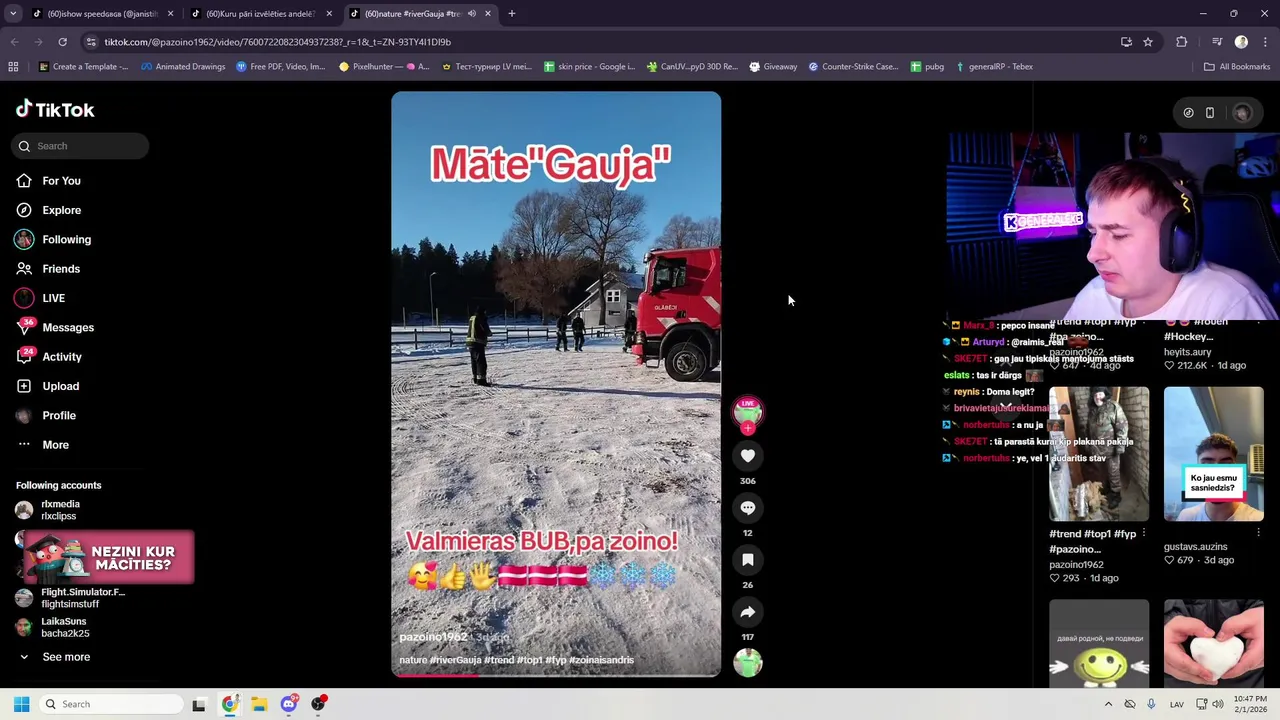Open the rlxmedia following account
The width and height of the screenshot is (1280, 720).
pyautogui.click(x=60, y=510)
